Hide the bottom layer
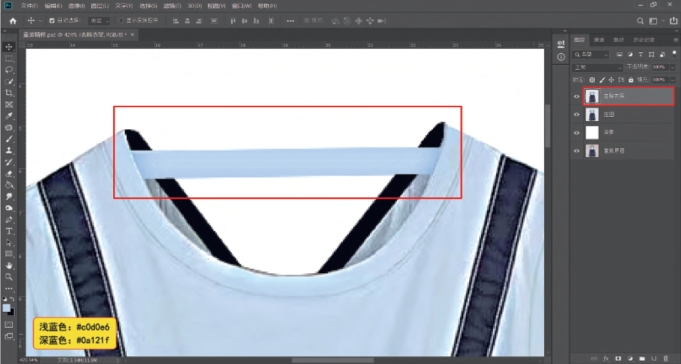 point(577,151)
